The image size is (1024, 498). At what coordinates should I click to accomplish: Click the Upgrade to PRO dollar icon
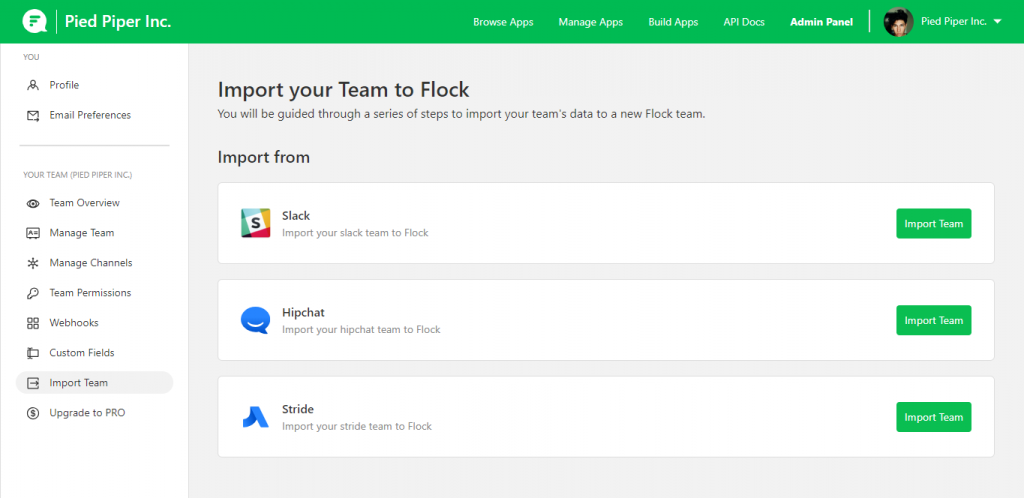tap(33, 413)
